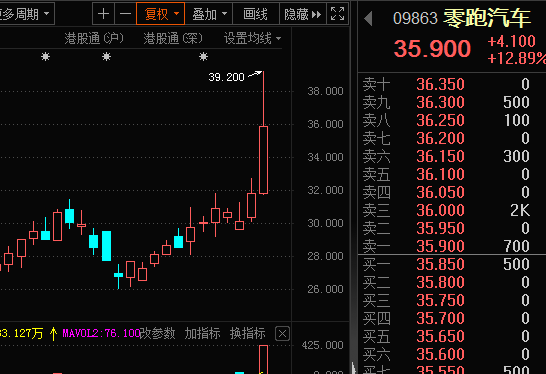Click the 画线 drawing button
546x374 pixels.
[256, 14]
